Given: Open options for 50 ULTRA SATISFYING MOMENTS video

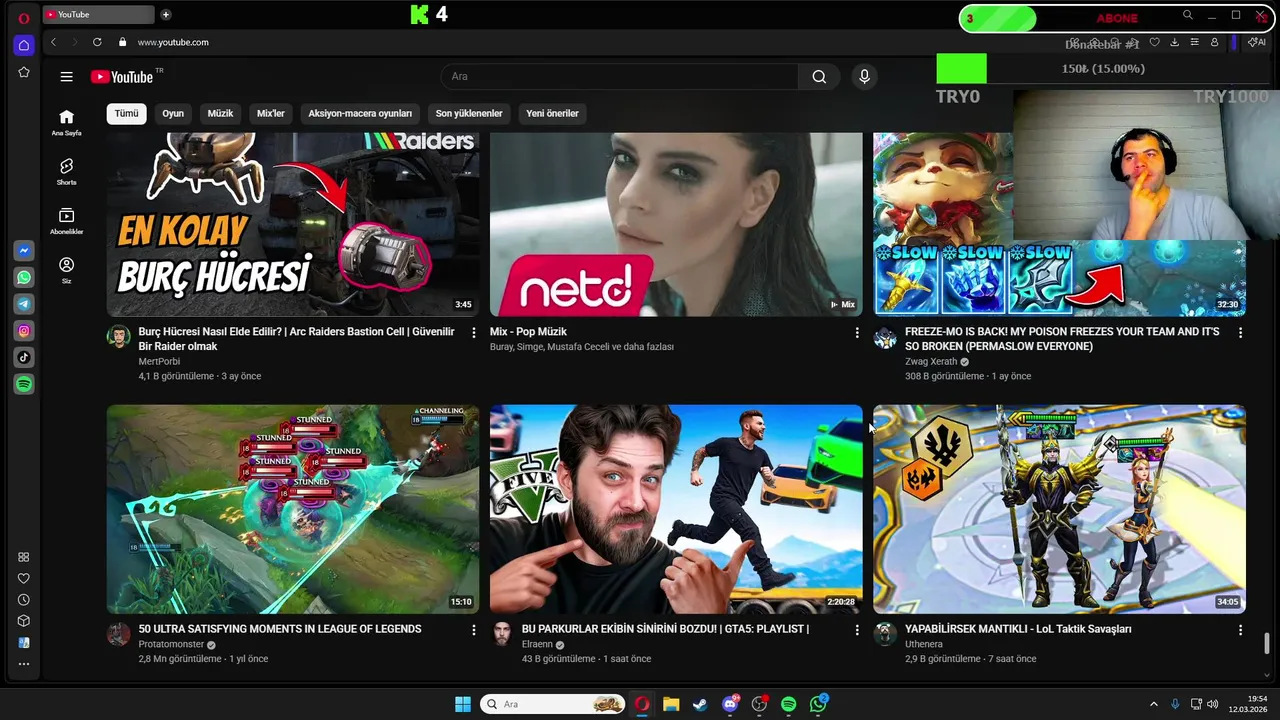Looking at the screenshot, I should 474,630.
